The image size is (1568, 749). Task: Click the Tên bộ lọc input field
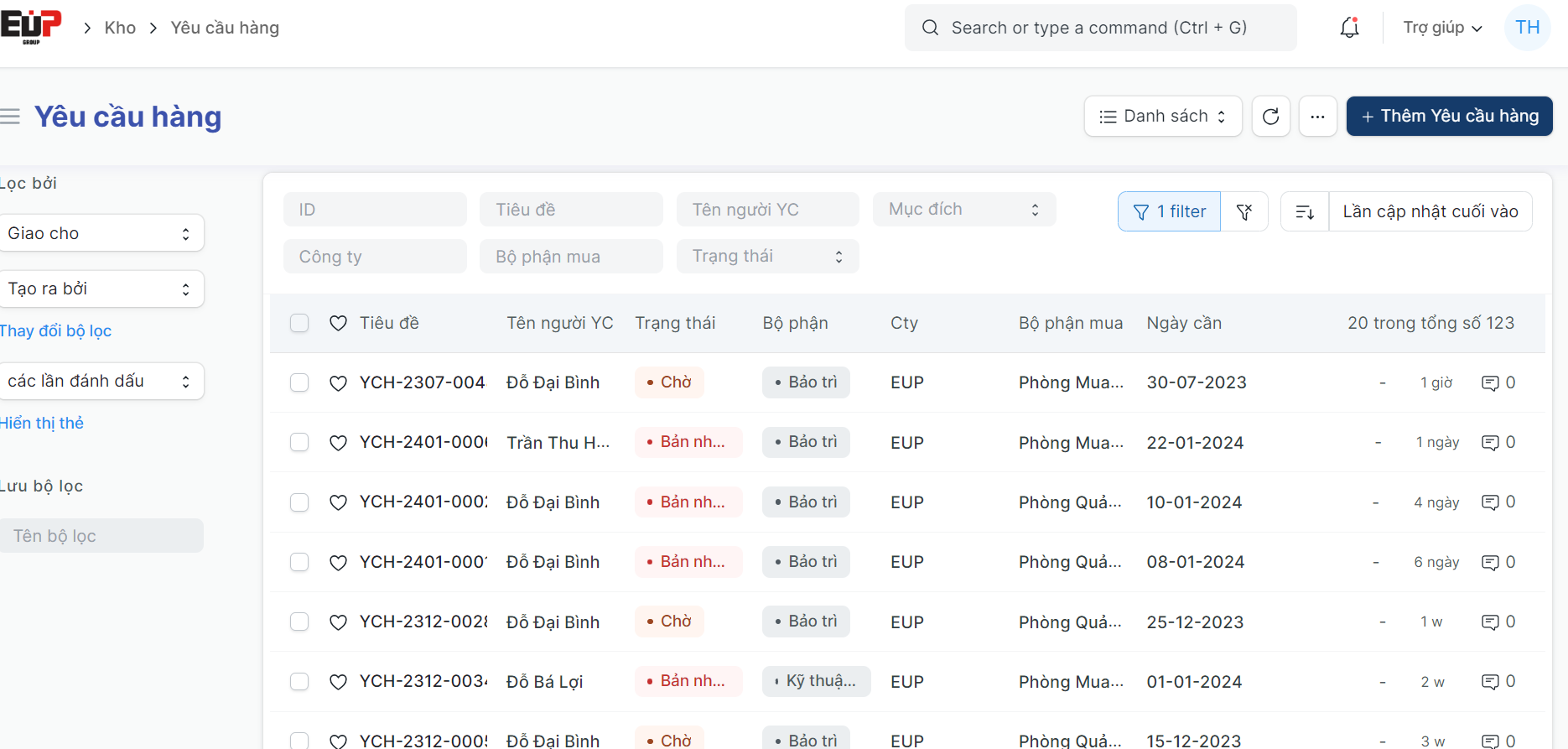[101, 536]
